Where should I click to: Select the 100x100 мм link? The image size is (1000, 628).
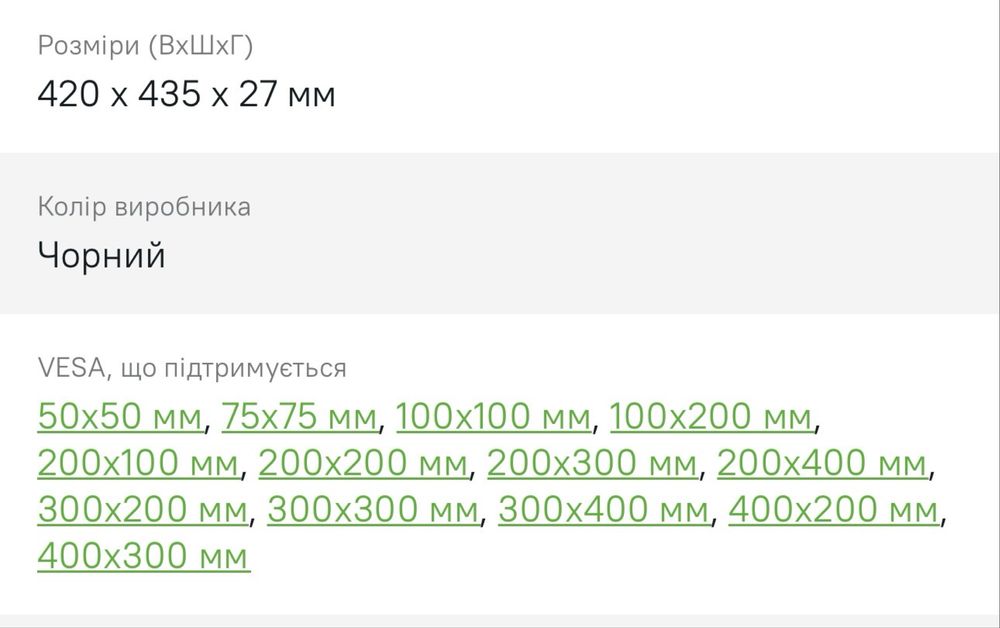click(x=493, y=416)
